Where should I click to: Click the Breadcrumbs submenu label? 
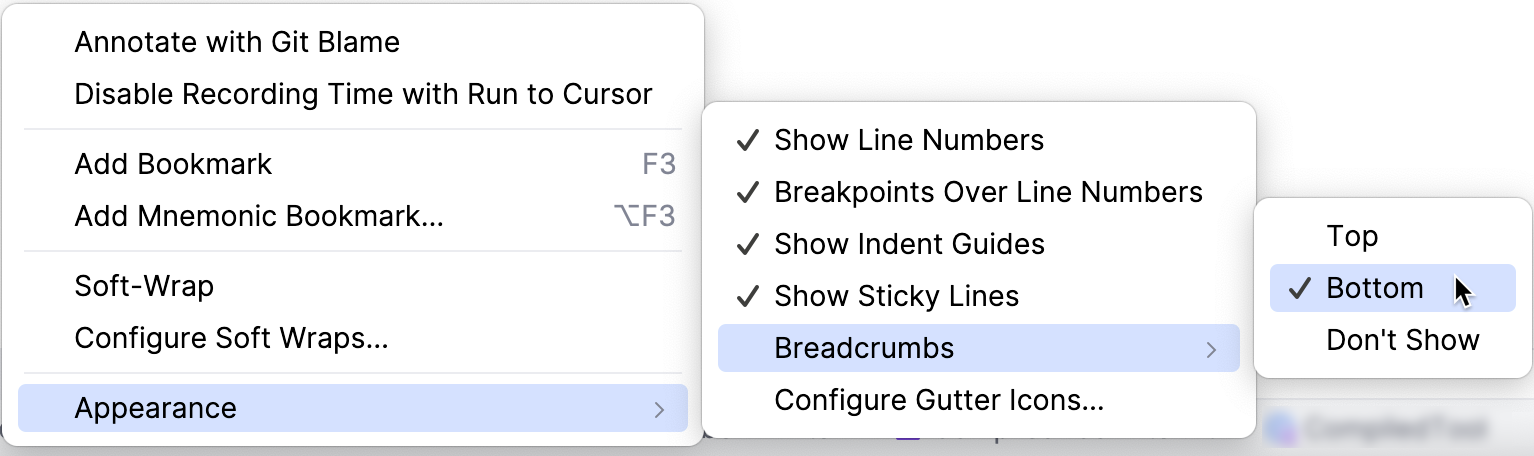point(864,348)
